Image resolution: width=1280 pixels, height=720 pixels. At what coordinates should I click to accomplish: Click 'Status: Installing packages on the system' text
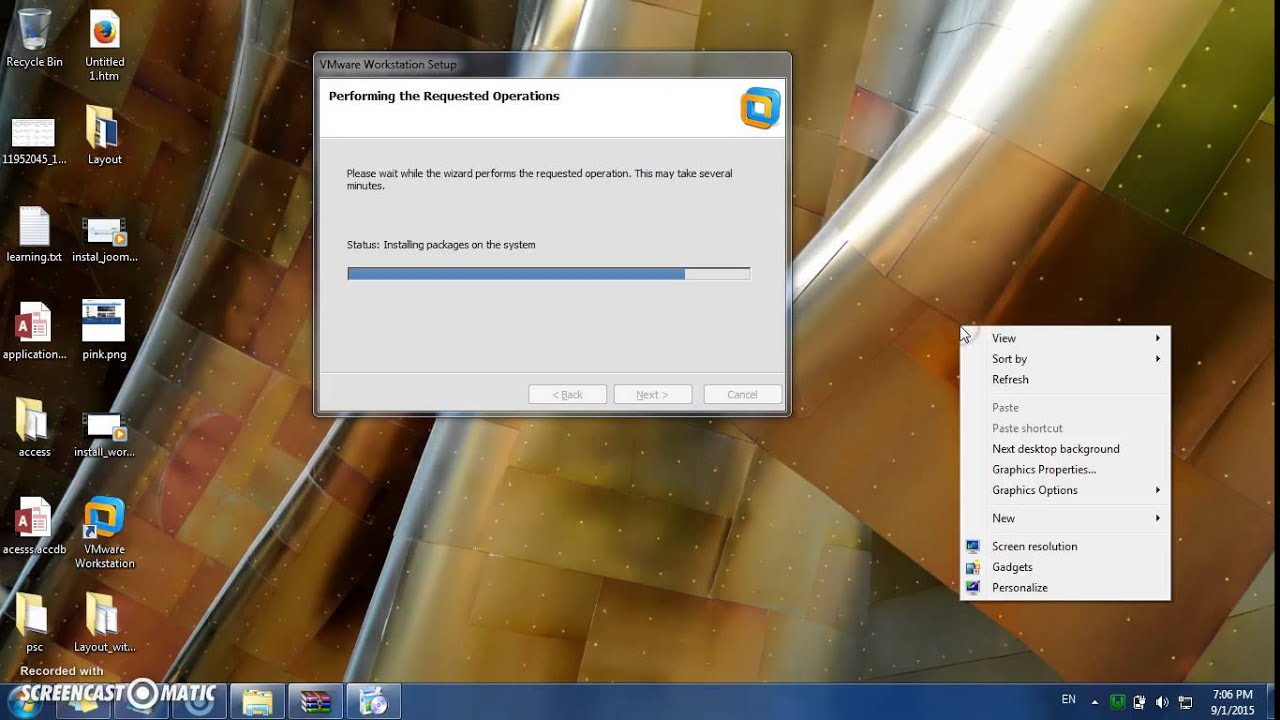[441, 245]
